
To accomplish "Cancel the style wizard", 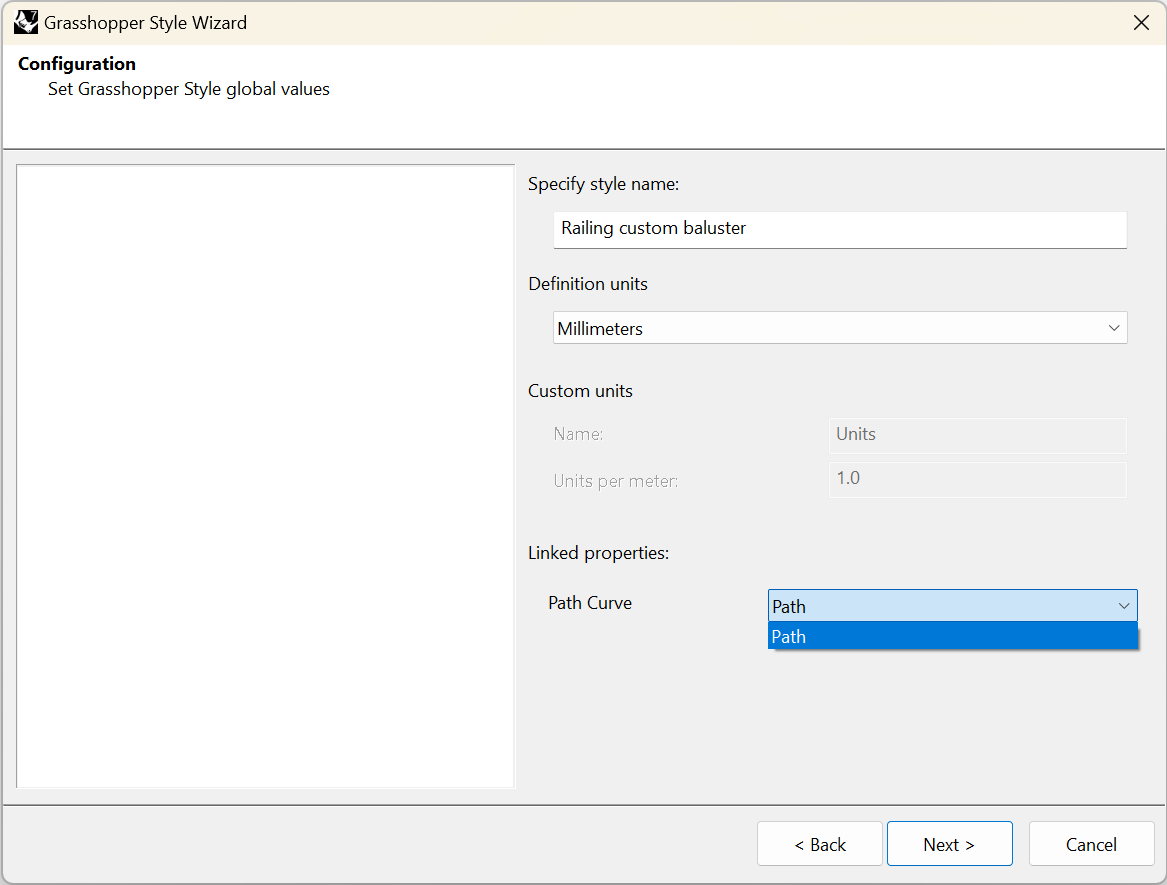I will click(x=1091, y=844).
